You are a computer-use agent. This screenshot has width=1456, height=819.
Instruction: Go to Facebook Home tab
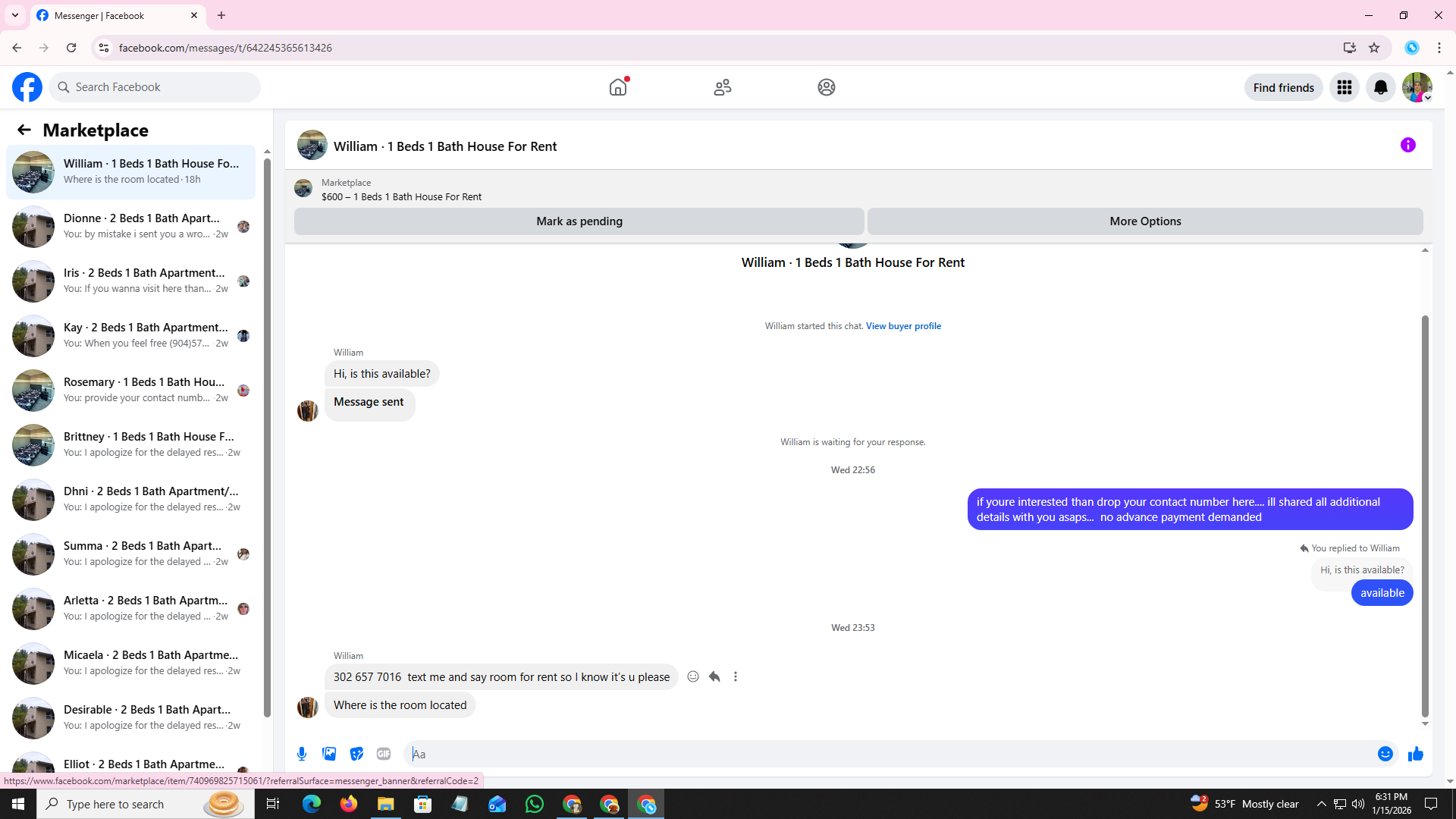618,87
